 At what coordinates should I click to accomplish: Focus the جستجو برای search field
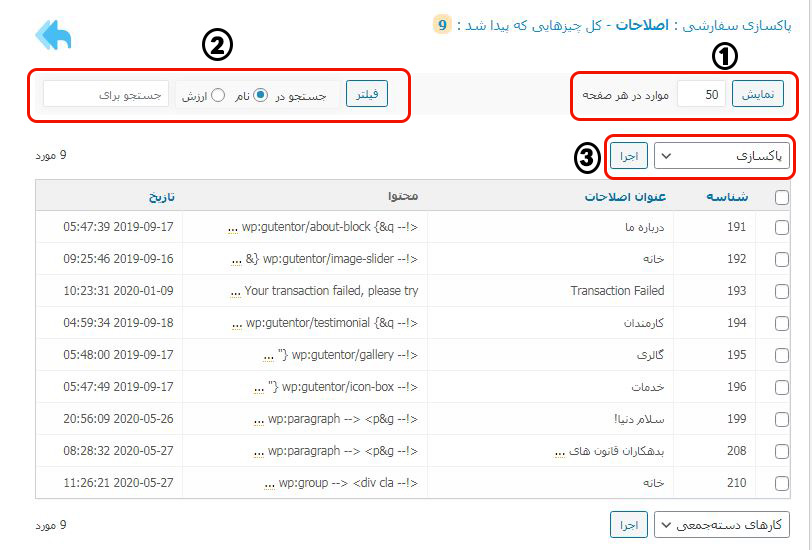point(106,94)
